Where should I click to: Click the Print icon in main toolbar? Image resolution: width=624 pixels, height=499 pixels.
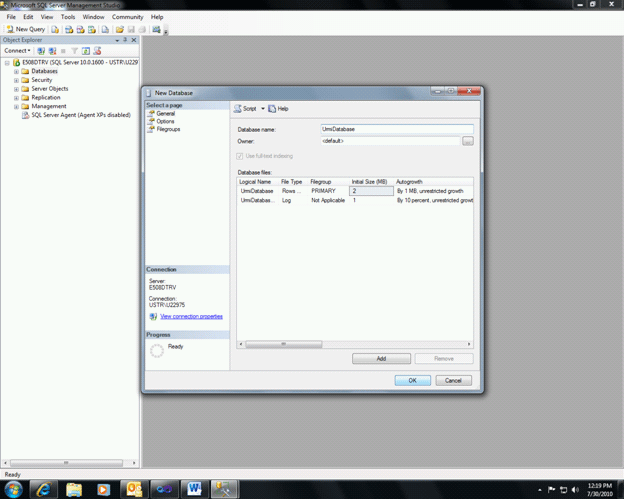142,29
